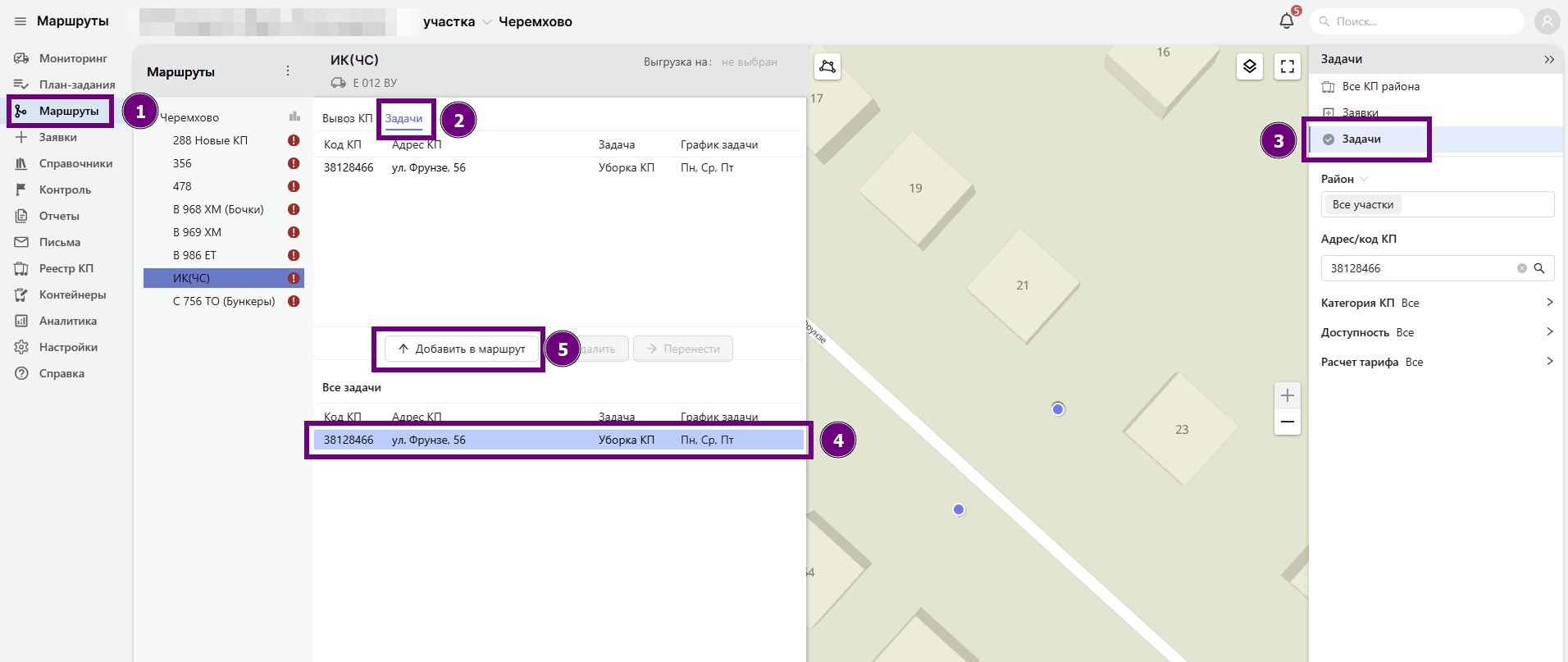Switch to the Вывоз КП tab
1568x662 pixels.
[347, 118]
